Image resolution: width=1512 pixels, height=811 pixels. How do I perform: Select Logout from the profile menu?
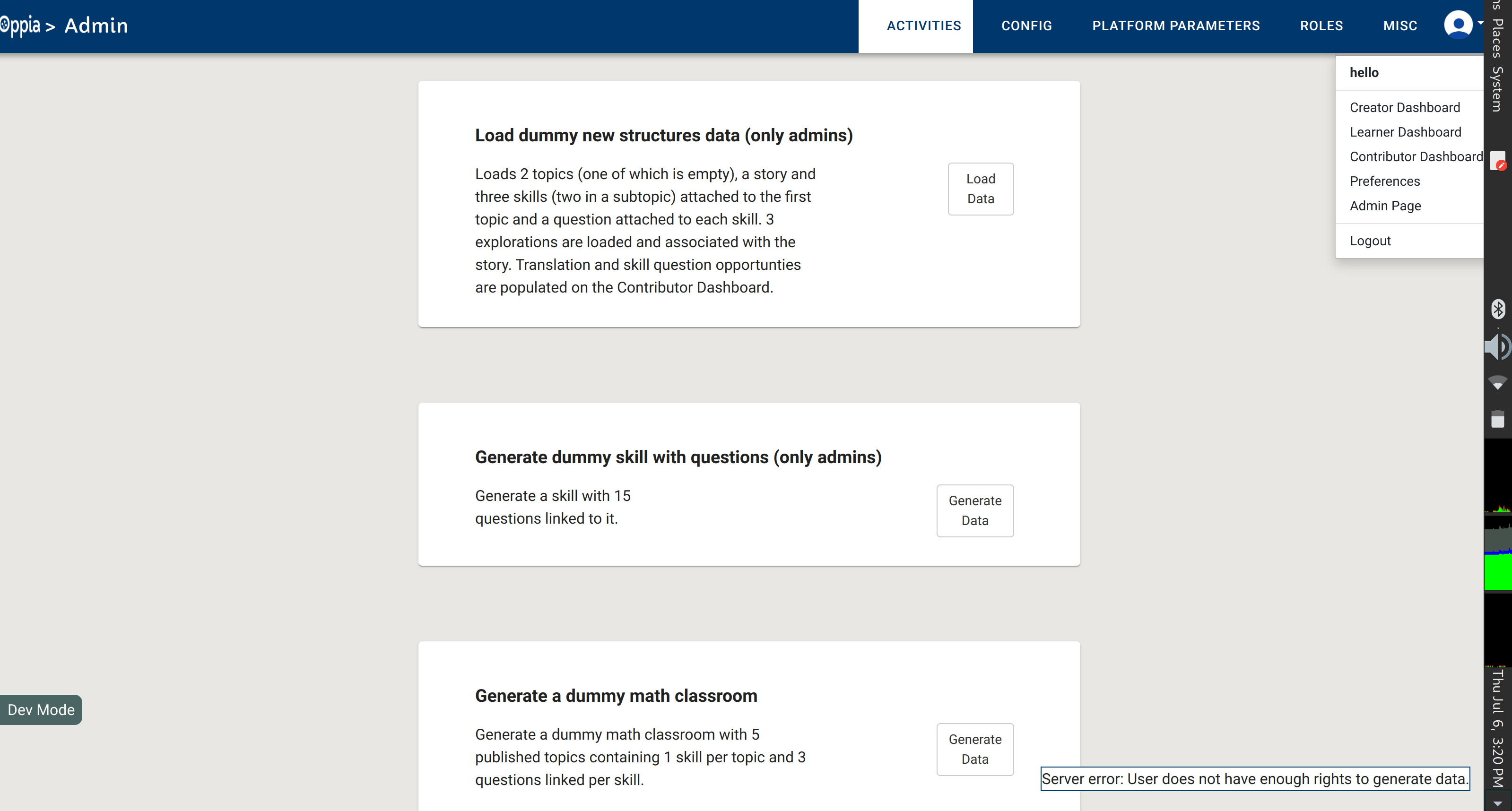click(1370, 240)
